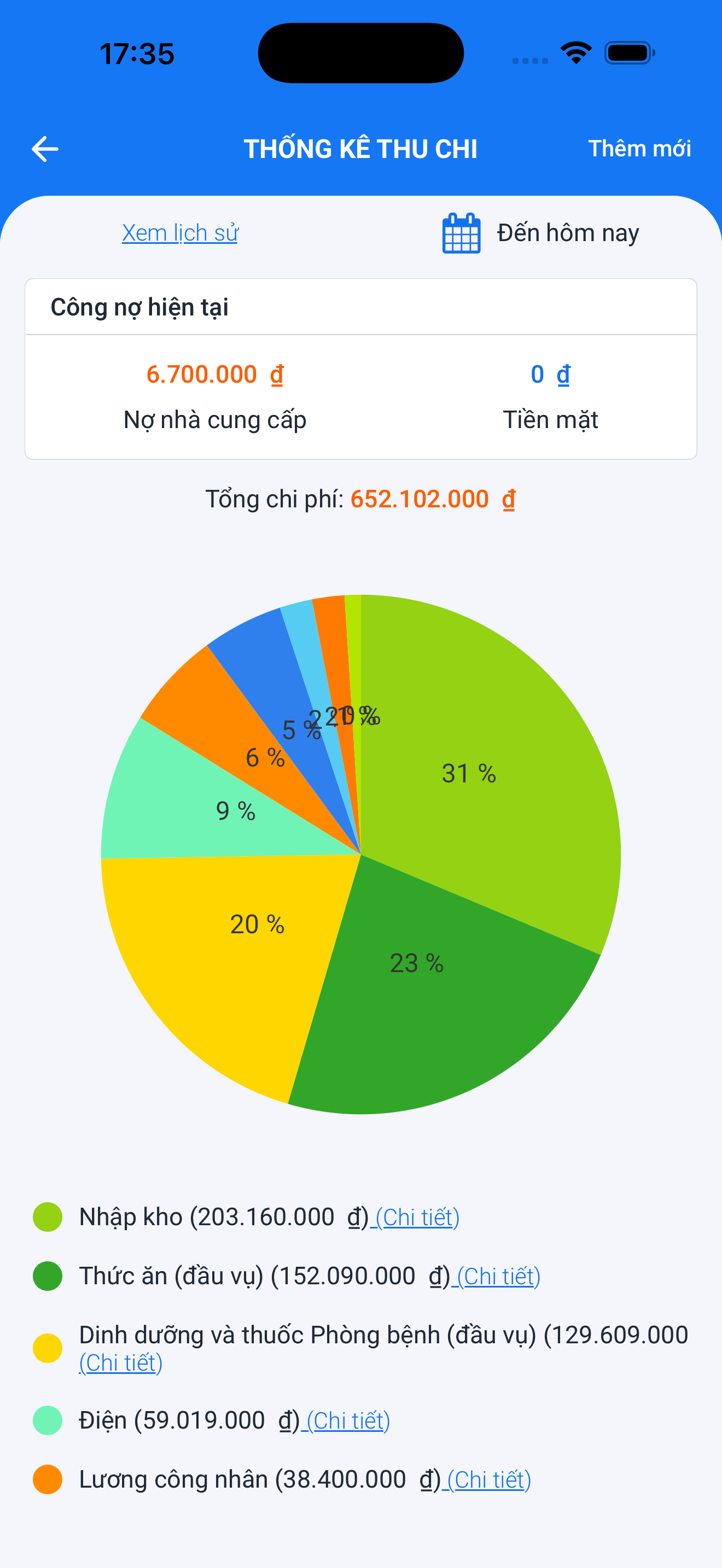Open the calendar date picker icon
The height and width of the screenshot is (1568, 722).
[461, 233]
